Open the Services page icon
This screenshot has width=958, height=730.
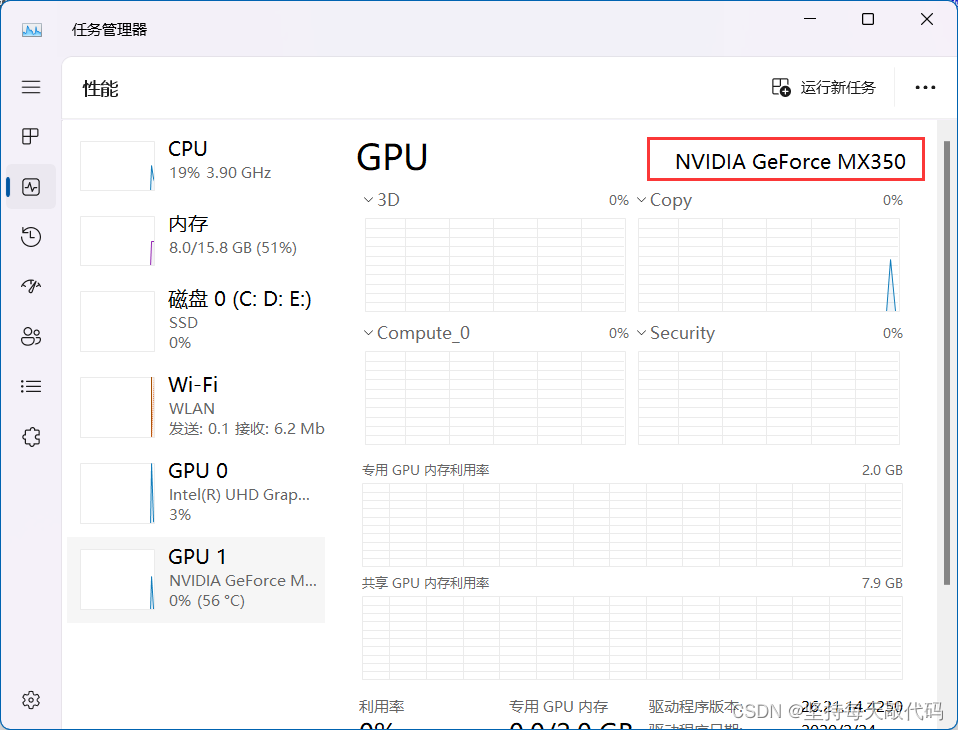pyautogui.click(x=31, y=437)
